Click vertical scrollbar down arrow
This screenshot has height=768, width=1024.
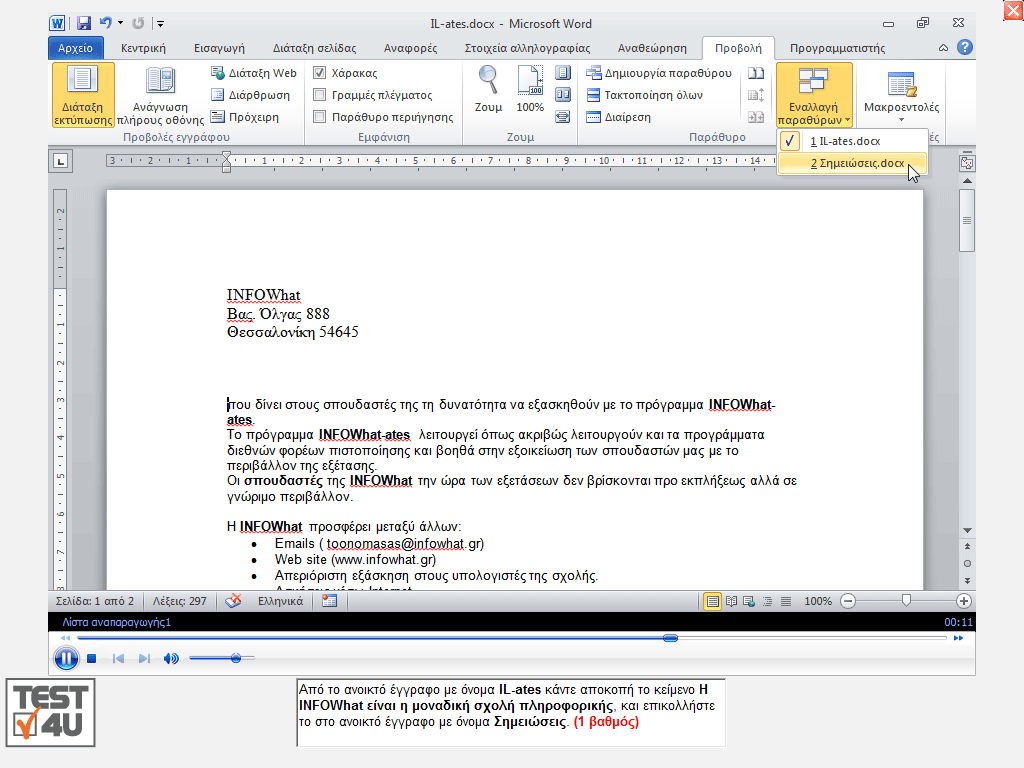coord(967,530)
